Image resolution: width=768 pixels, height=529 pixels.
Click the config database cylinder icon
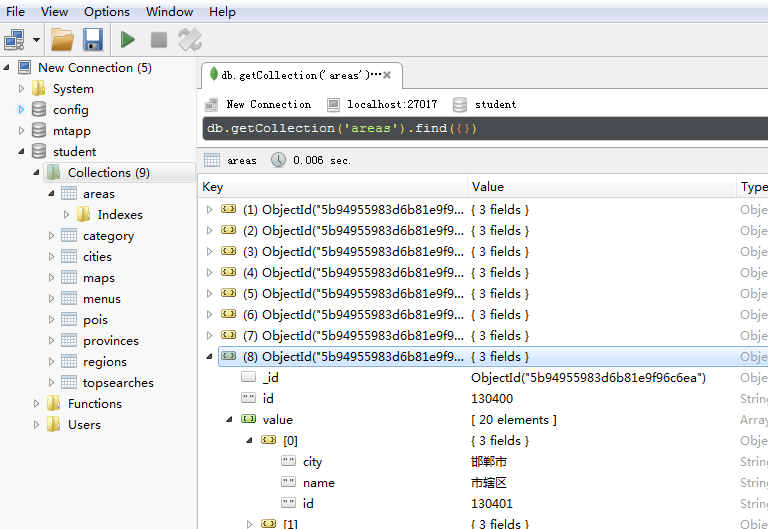[39, 109]
